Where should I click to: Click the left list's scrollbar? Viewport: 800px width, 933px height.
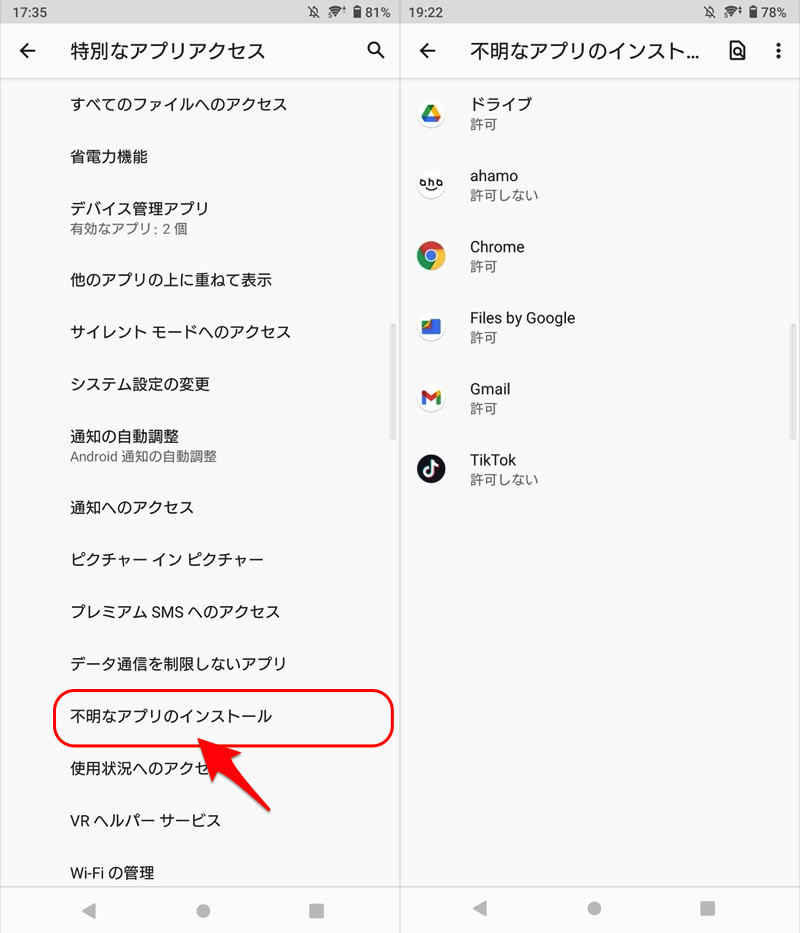pos(393,381)
